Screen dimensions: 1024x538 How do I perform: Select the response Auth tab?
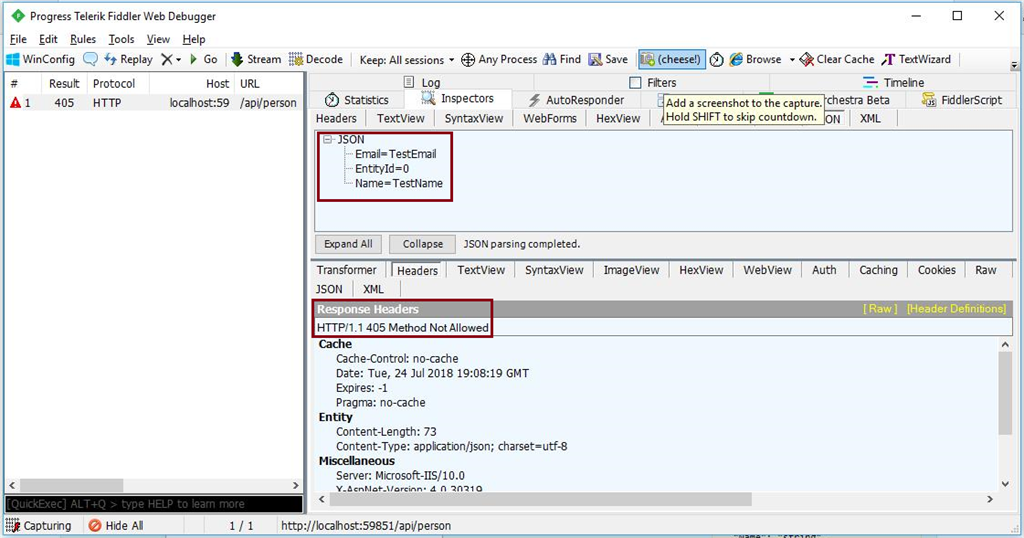tap(824, 270)
